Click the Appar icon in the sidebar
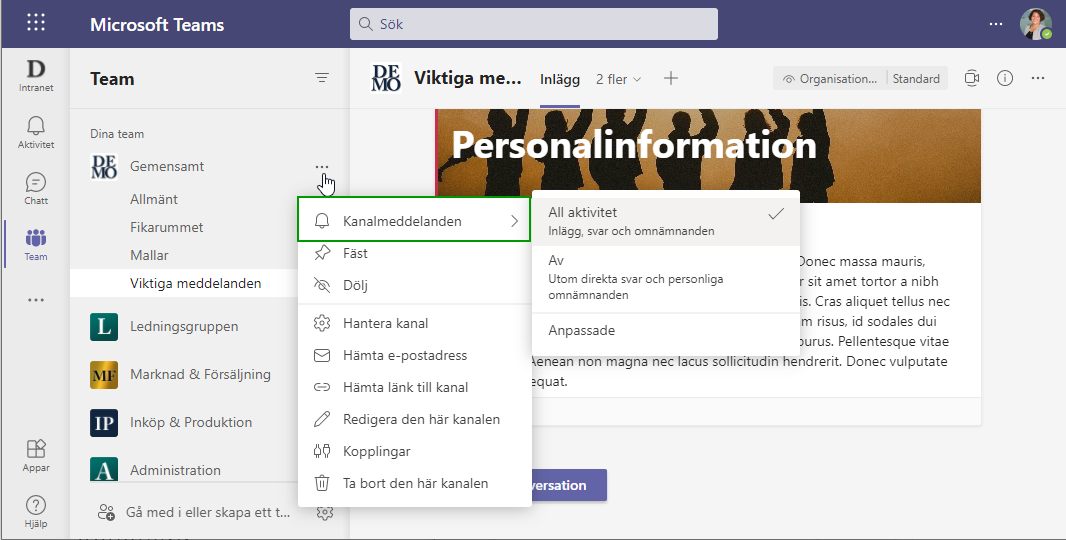 click(36, 454)
